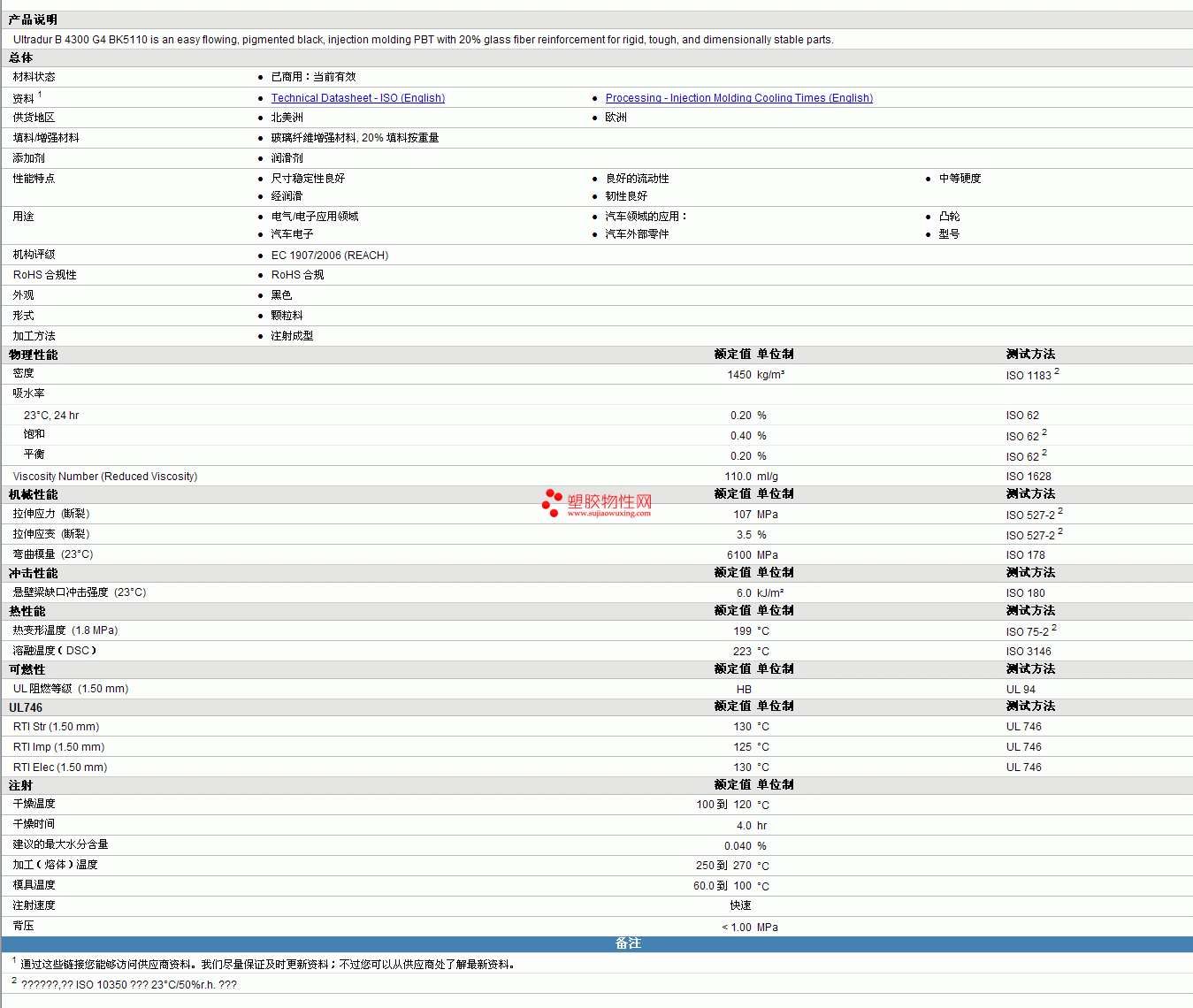Screen dimensions: 1193x1008
Task: Click the 物理性能 section header
Action: coord(33,355)
